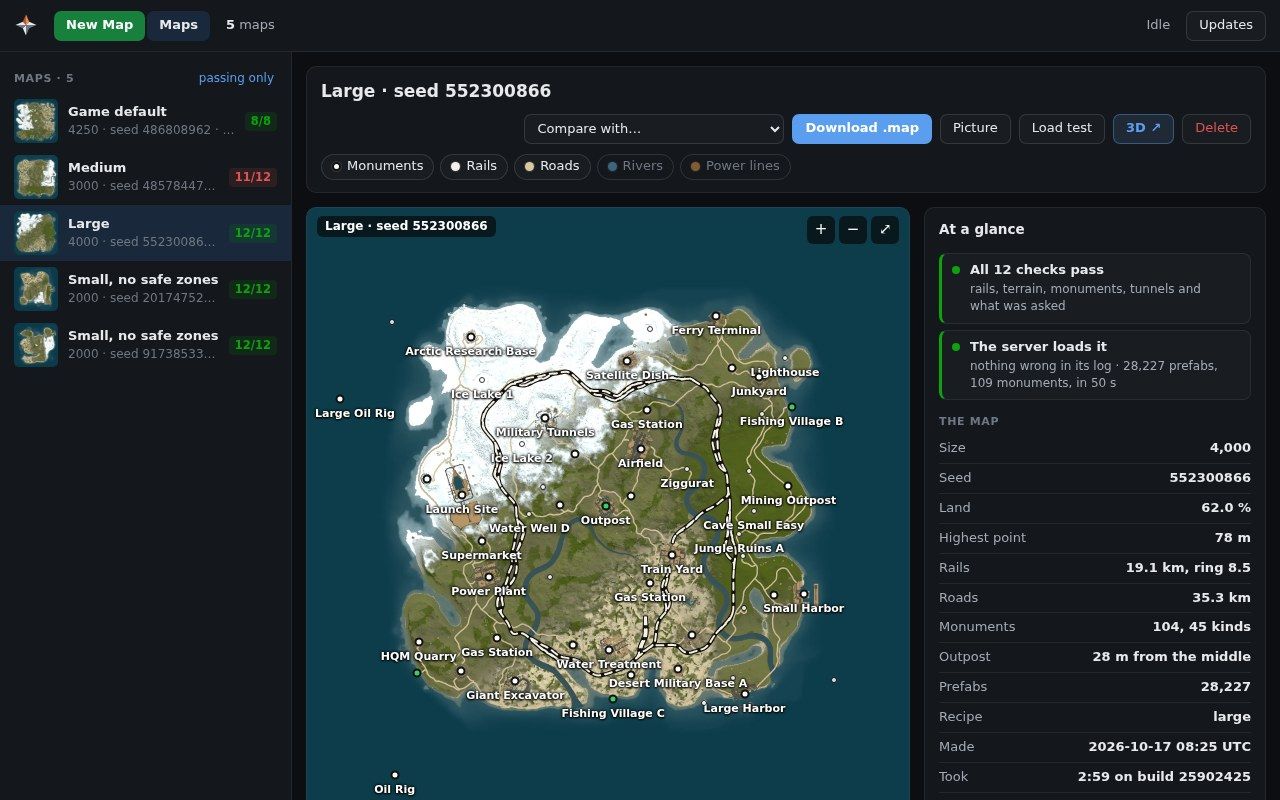The height and width of the screenshot is (800, 1280).
Task: Run the Load test
Action: (x=1062, y=128)
